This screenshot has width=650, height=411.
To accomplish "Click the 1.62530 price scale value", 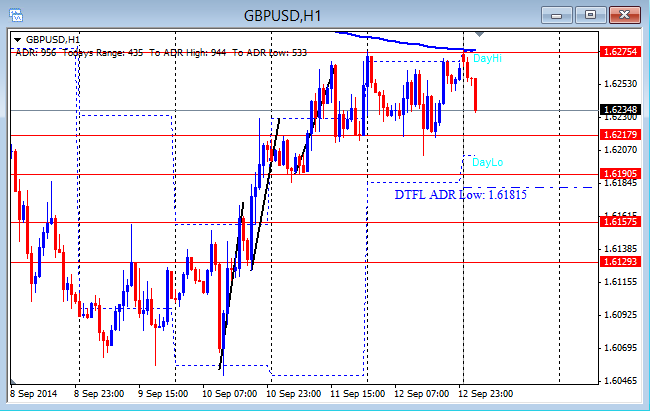I will point(621,84).
